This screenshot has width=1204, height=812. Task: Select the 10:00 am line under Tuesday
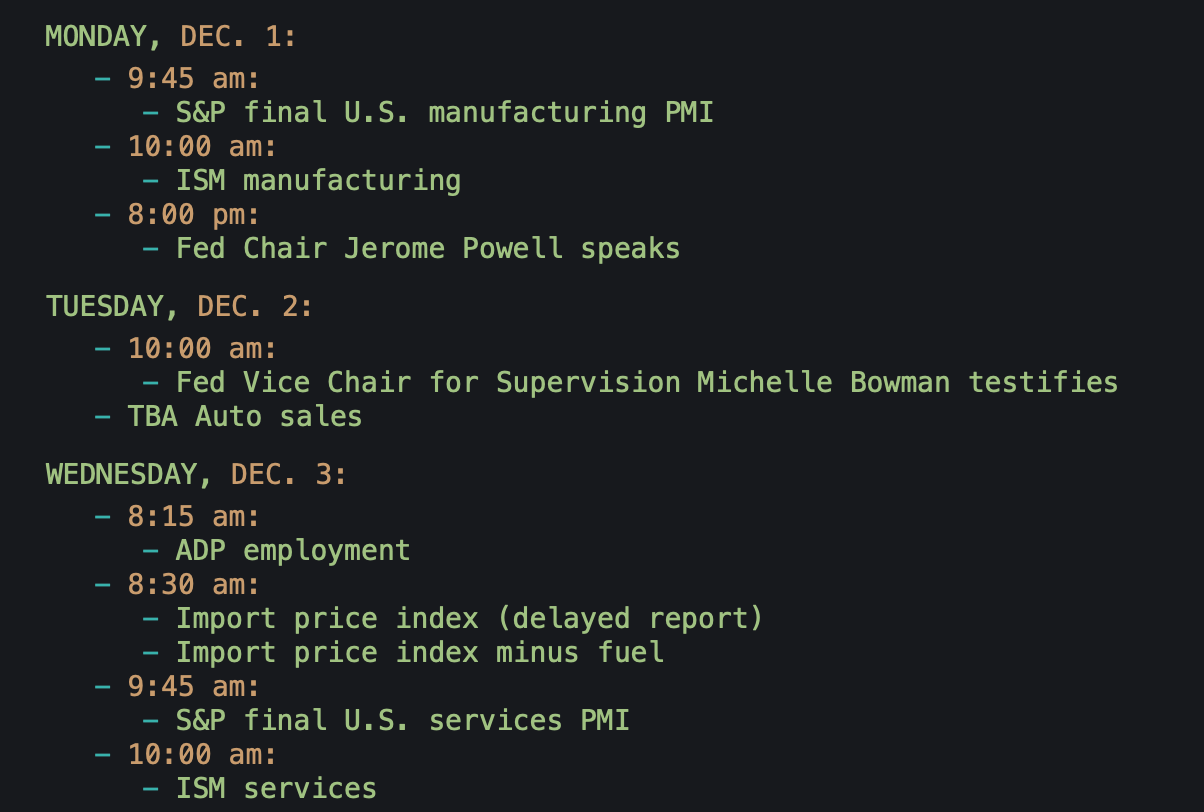tap(201, 348)
